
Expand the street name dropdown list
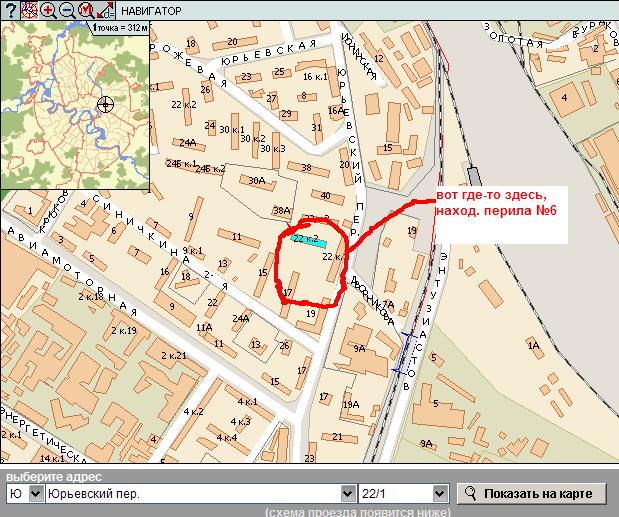[x=348, y=494]
